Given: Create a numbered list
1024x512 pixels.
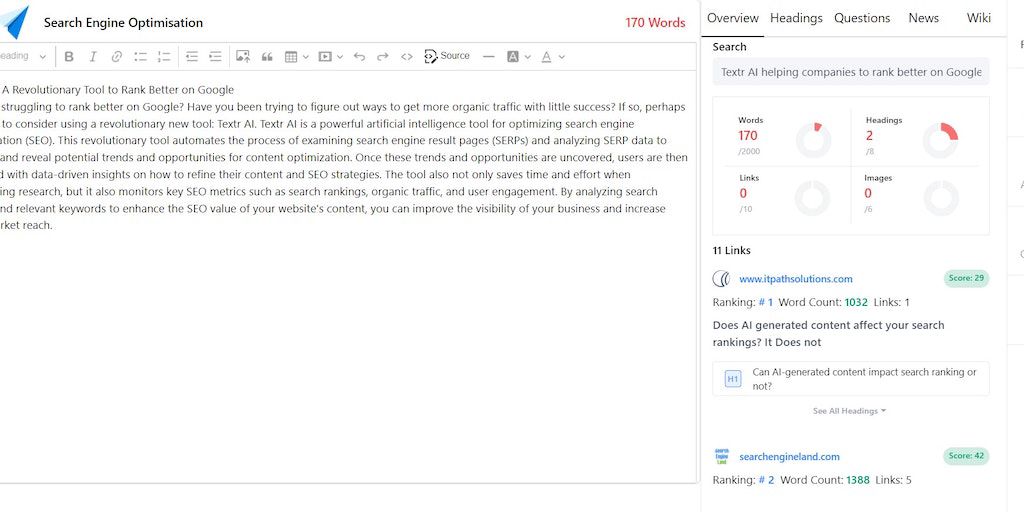Looking at the screenshot, I should (164, 57).
